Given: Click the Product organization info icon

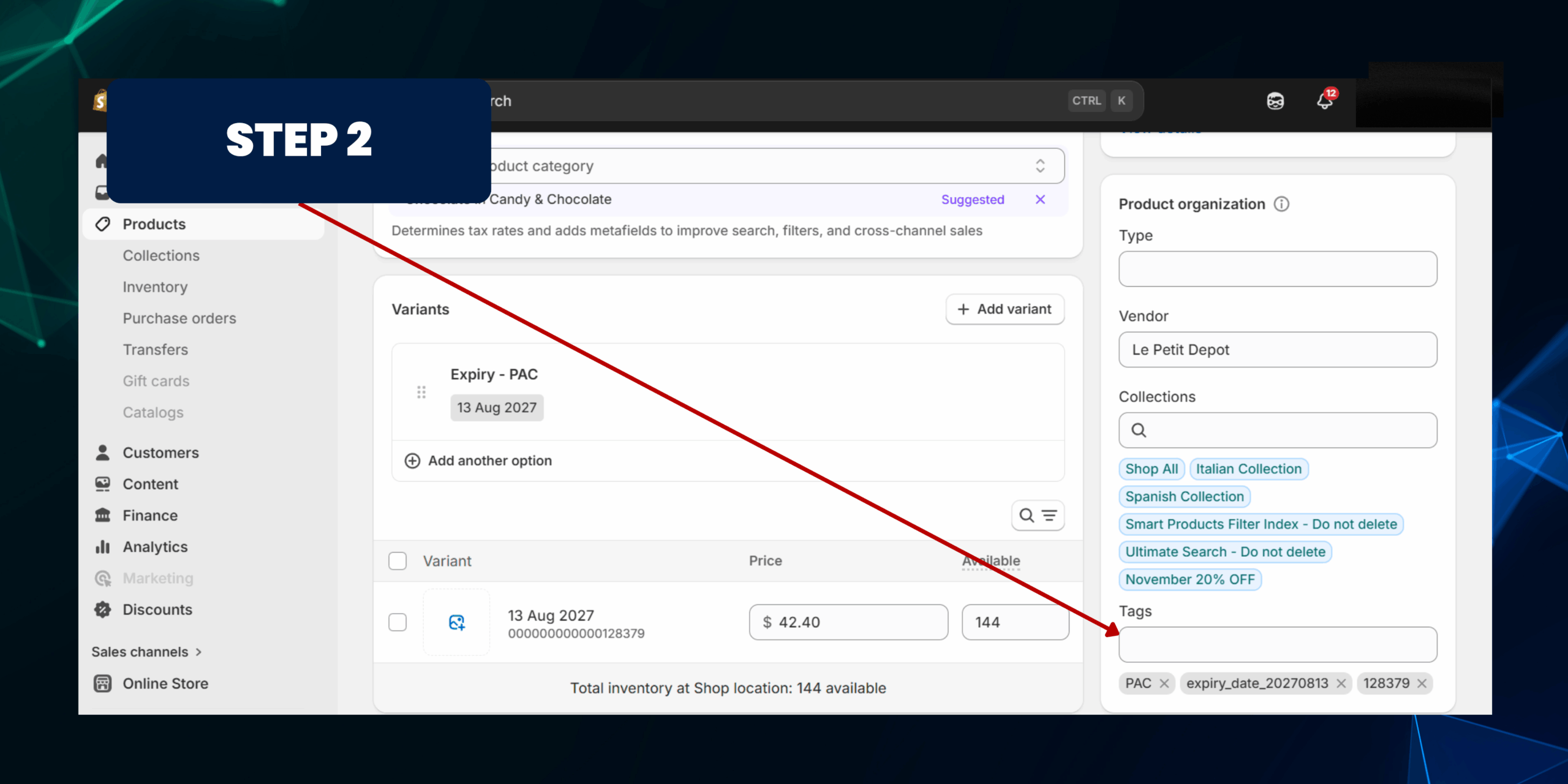Looking at the screenshot, I should (1281, 204).
